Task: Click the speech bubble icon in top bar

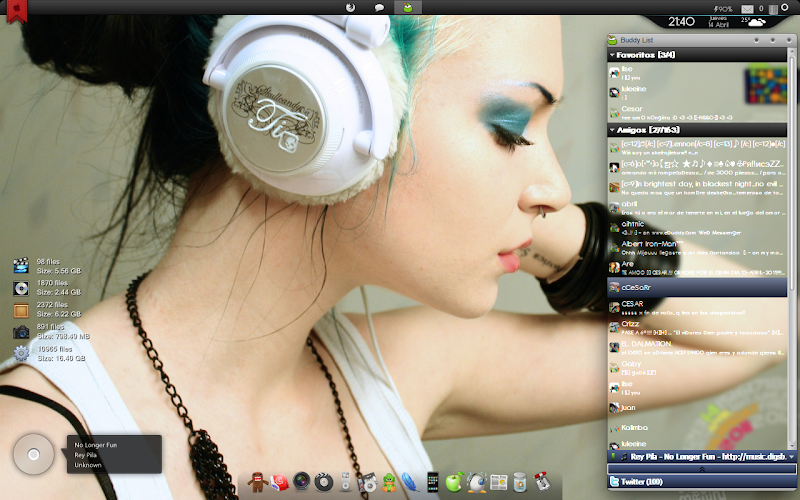Action: coord(379,8)
